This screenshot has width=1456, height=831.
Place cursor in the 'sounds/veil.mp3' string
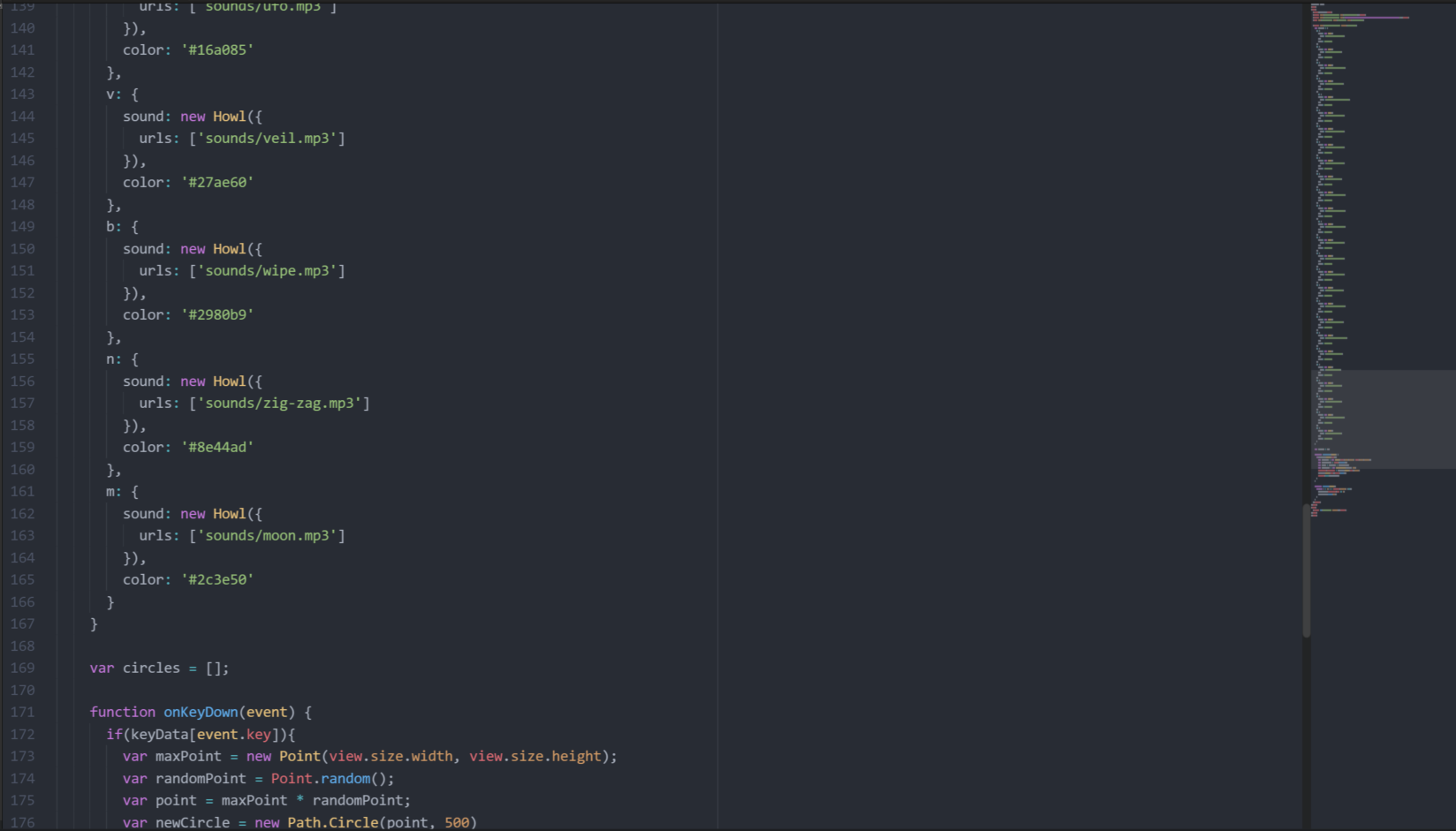tap(267, 139)
